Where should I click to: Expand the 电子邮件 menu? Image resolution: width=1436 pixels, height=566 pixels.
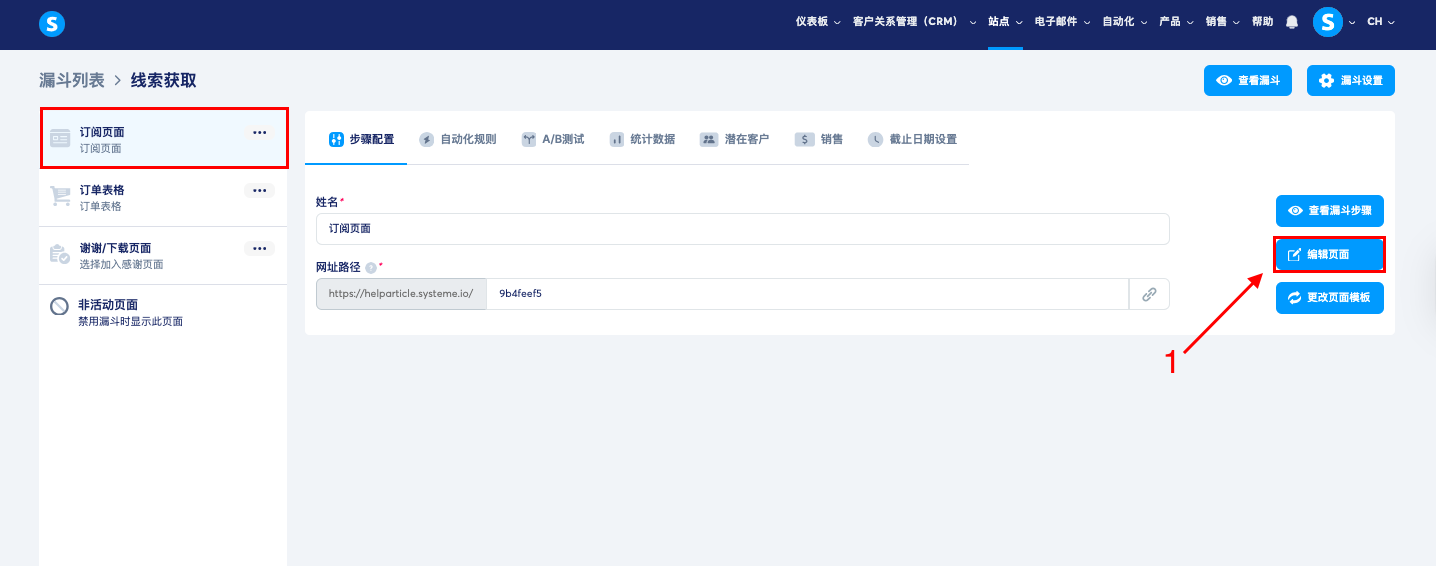[x=1062, y=22]
